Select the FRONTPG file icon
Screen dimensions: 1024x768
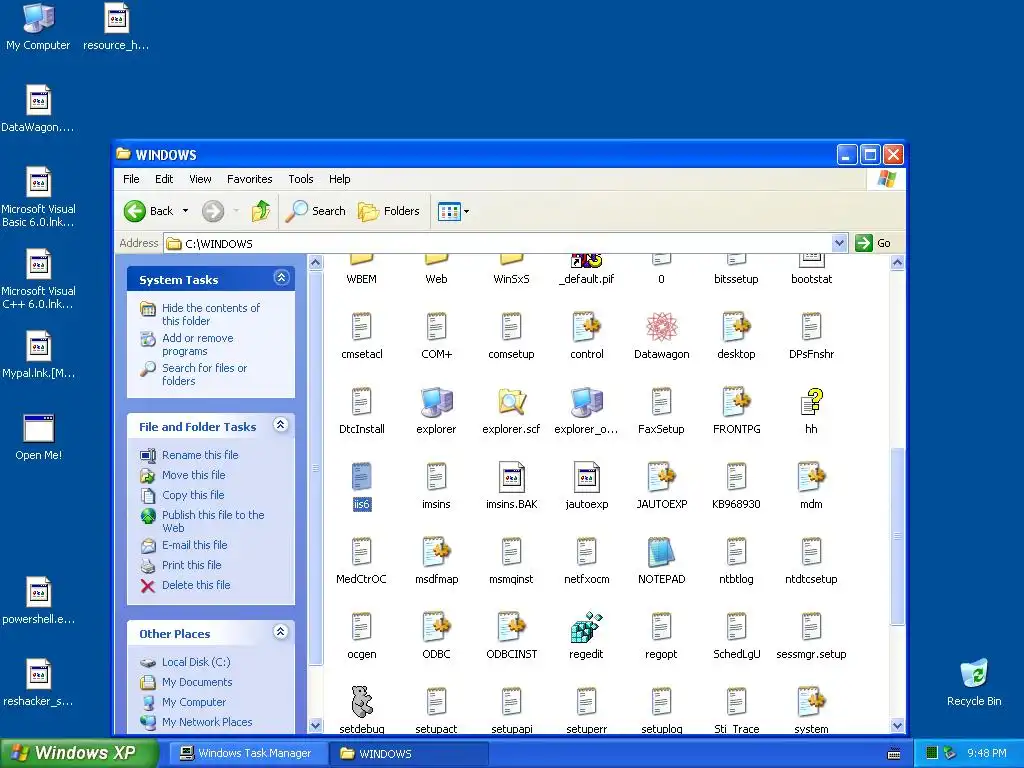pos(736,402)
